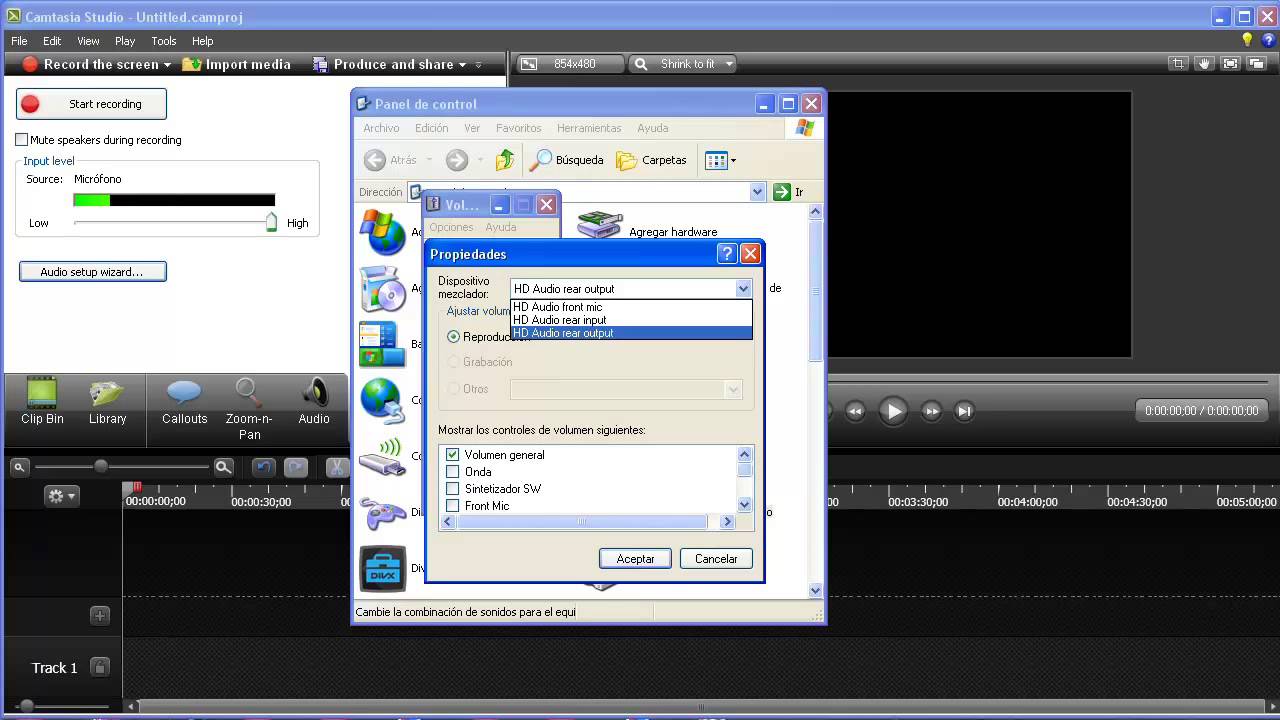Open the Audio tool tab
Screen dimensions: 1280x720
coord(314,402)
